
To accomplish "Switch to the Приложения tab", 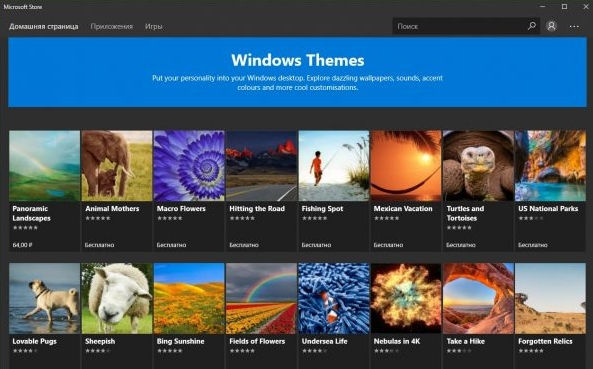I will pos(112,26).
